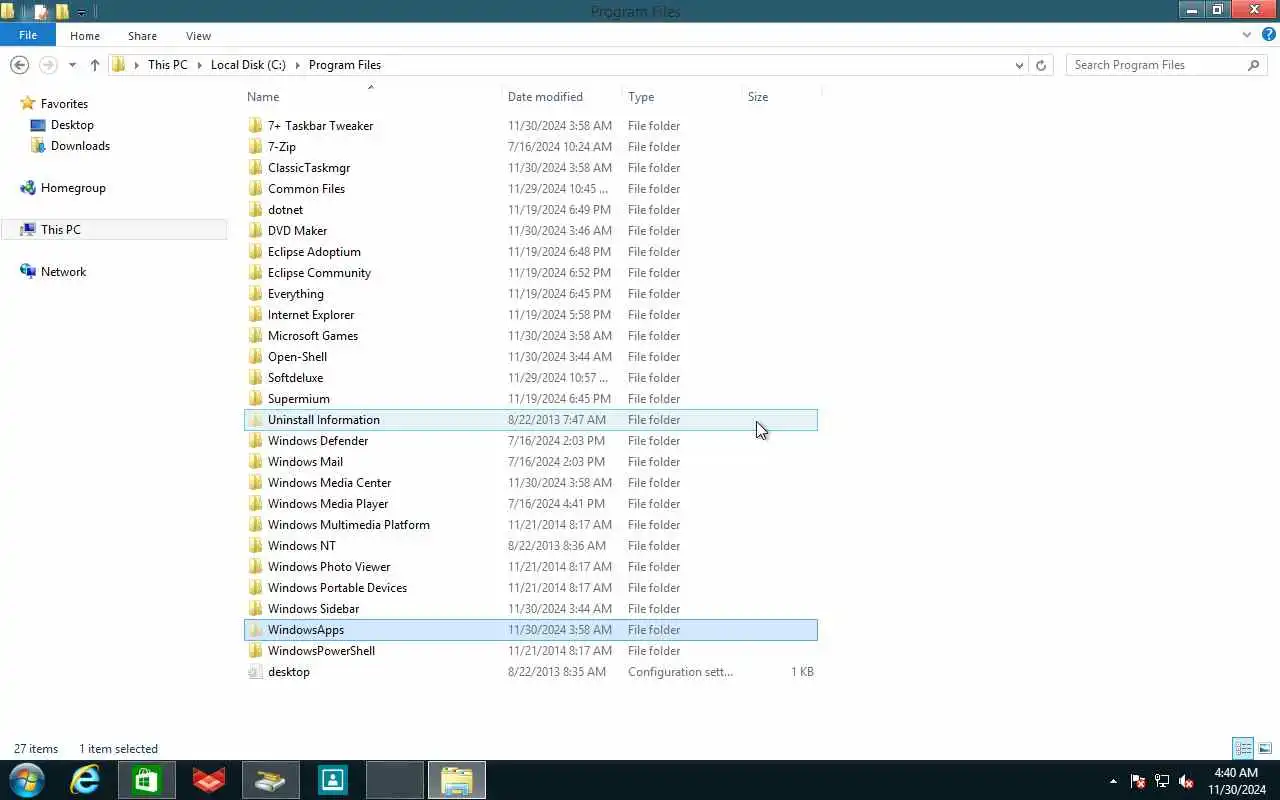Viewport: 1280px width, 800px height.
Task: Open Desktop in the navigation pane
Action: click(72, 125)
